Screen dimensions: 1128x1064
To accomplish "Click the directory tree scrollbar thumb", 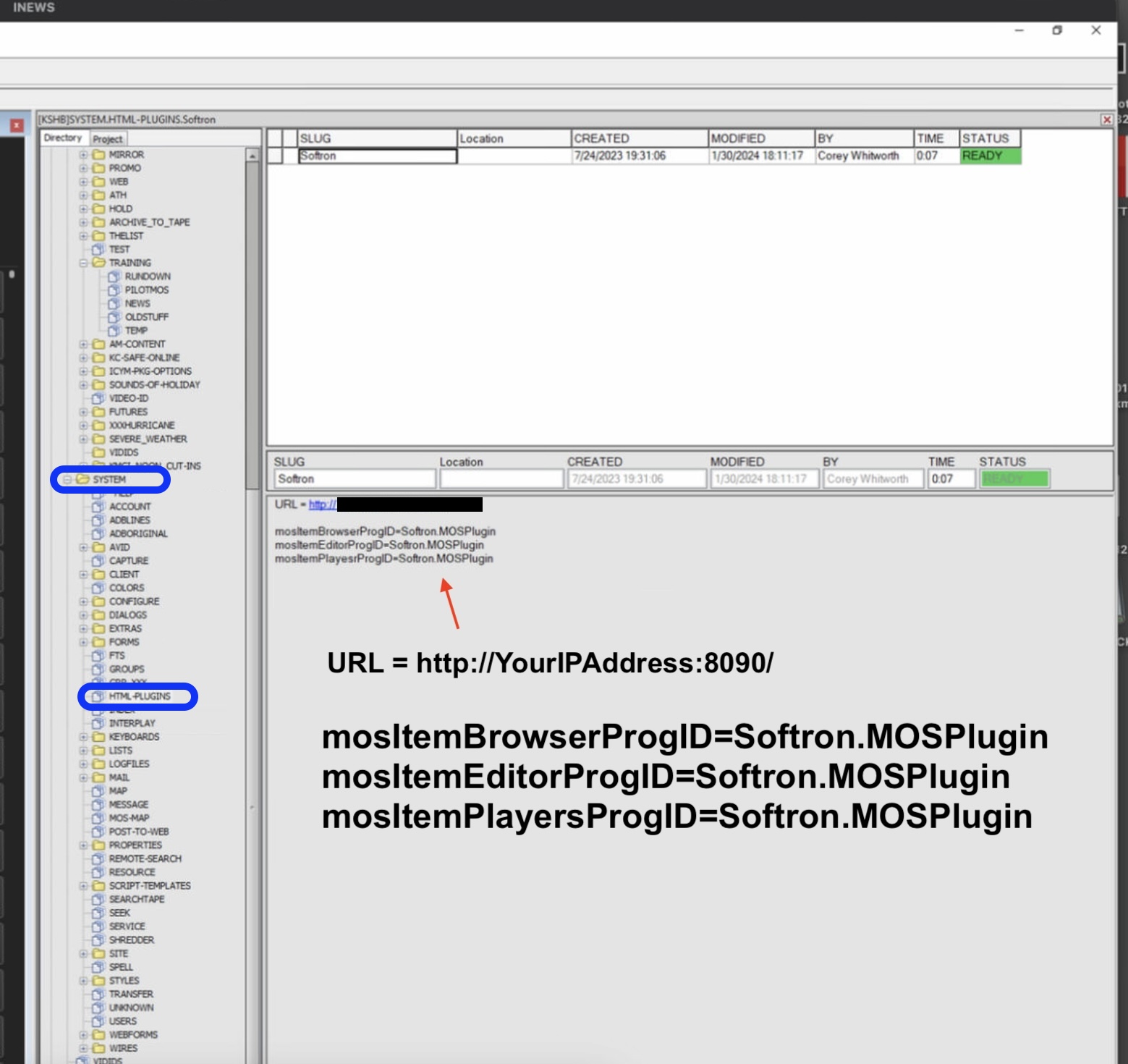I will [252, 326].
